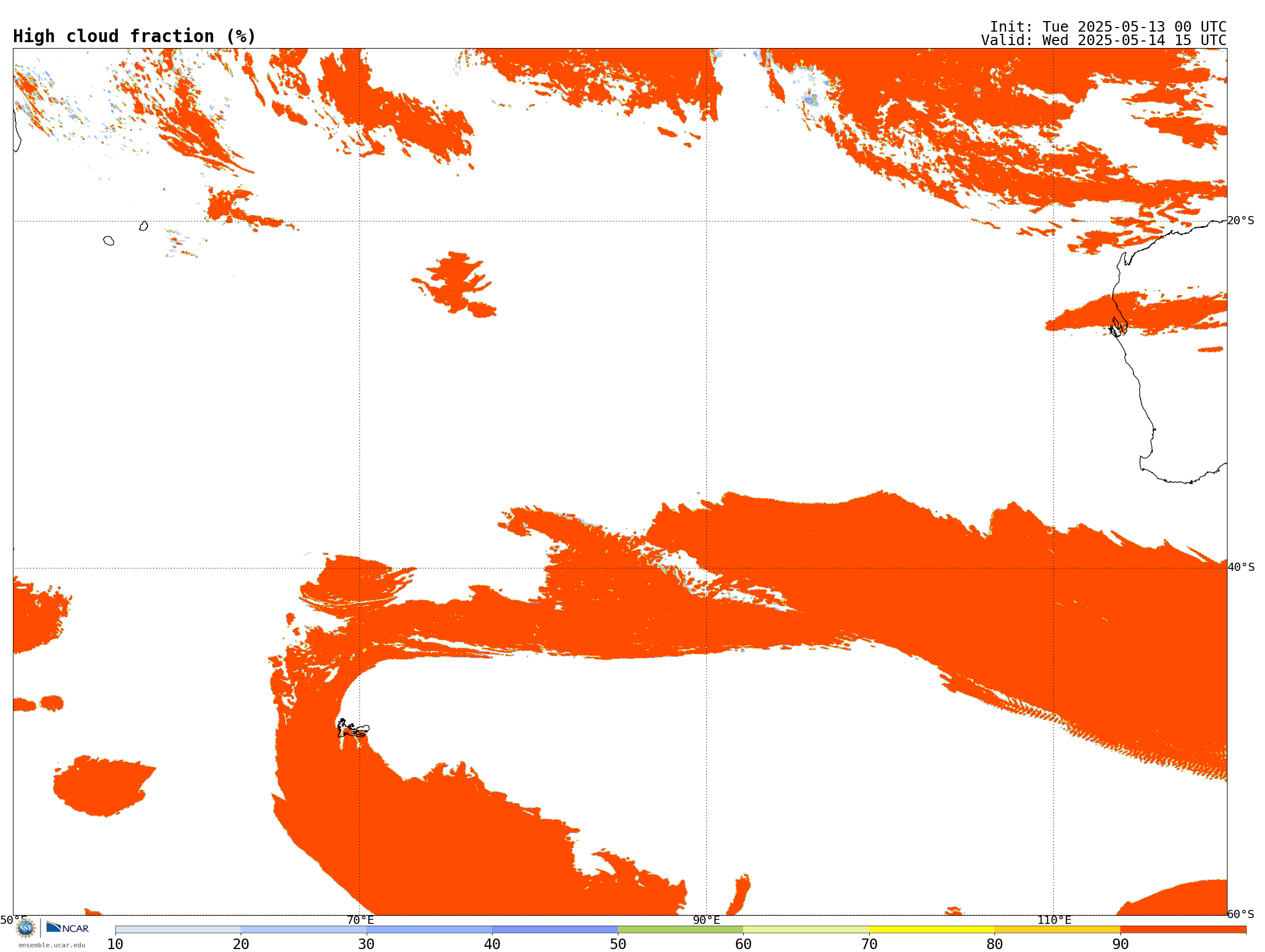This screenshot has width=1265, height=952.
Task: Click the 90°E longitude label
Action: point(706,920)
